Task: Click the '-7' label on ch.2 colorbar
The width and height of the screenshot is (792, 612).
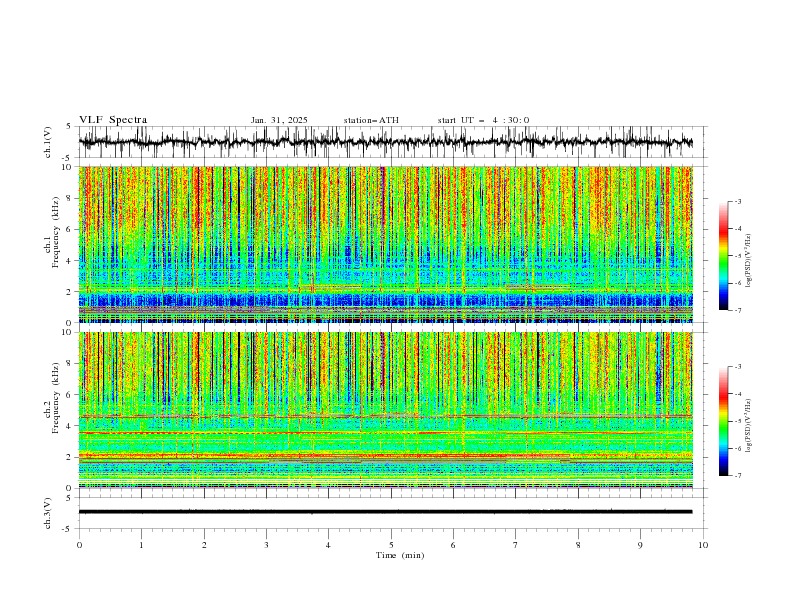Action: [737, 476]
